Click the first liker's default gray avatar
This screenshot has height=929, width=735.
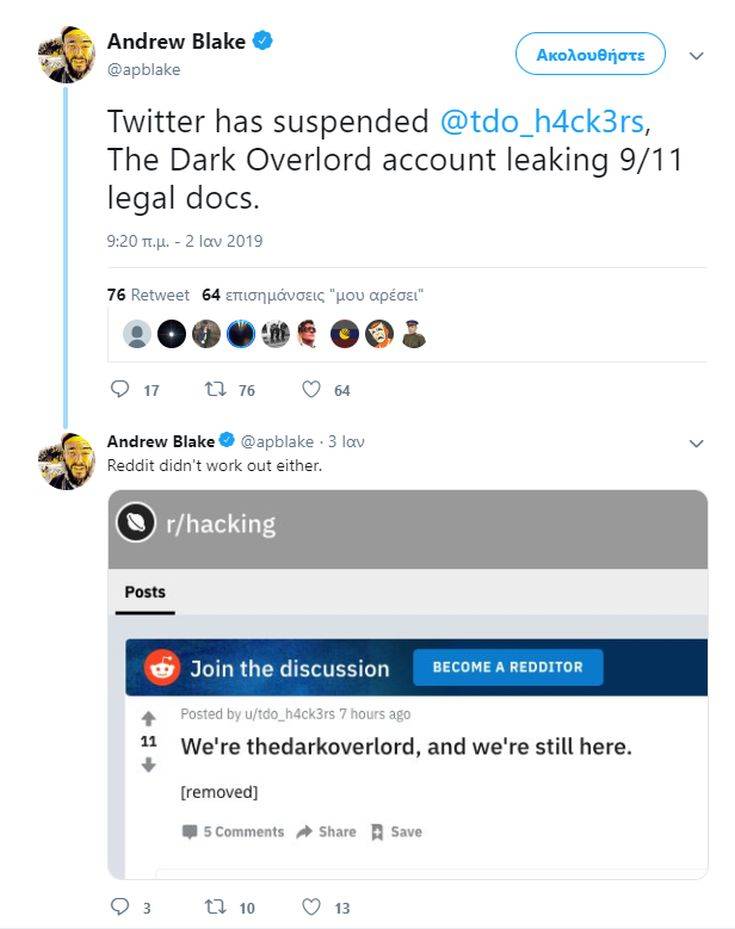coord(137,334)
